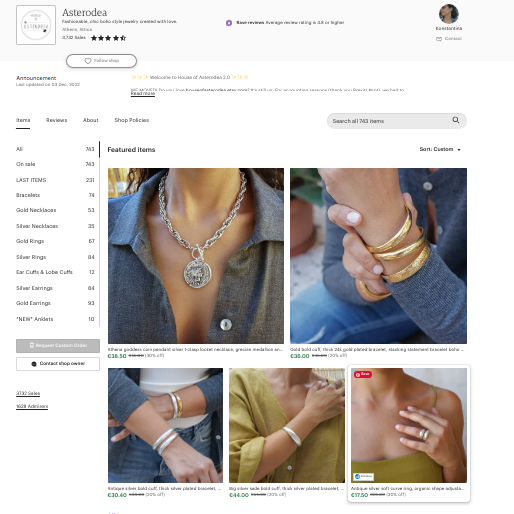This screenshot has height=514, width=514.
Task: Open the Shop Policies tab
Action: tap(132, 120)
